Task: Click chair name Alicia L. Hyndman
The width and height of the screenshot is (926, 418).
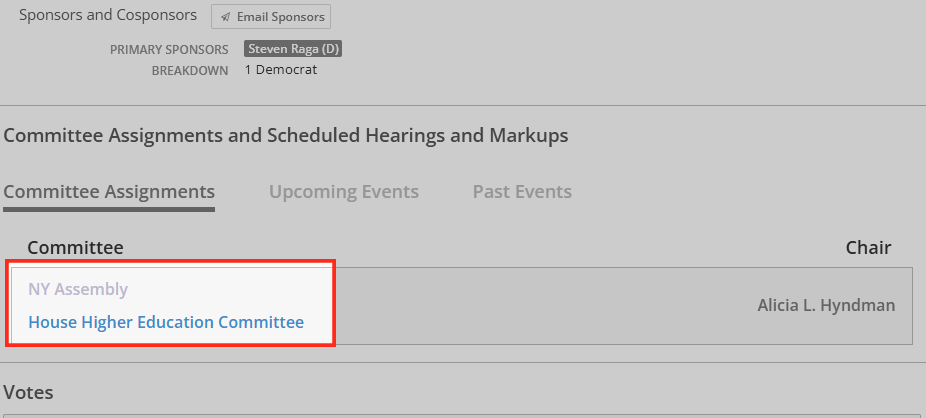Action: (x=826, y=306)
